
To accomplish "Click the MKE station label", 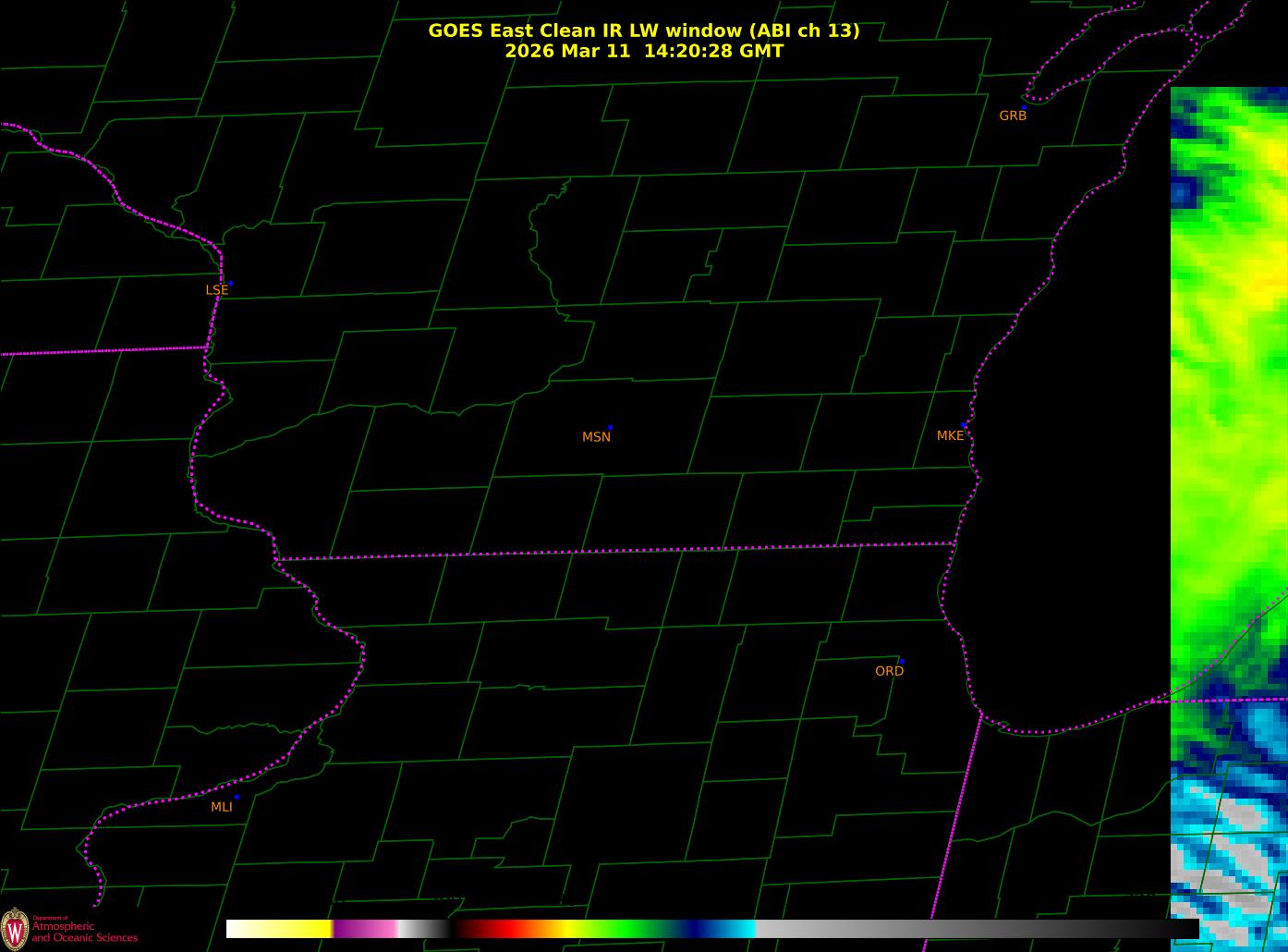I will pos(950,435).
